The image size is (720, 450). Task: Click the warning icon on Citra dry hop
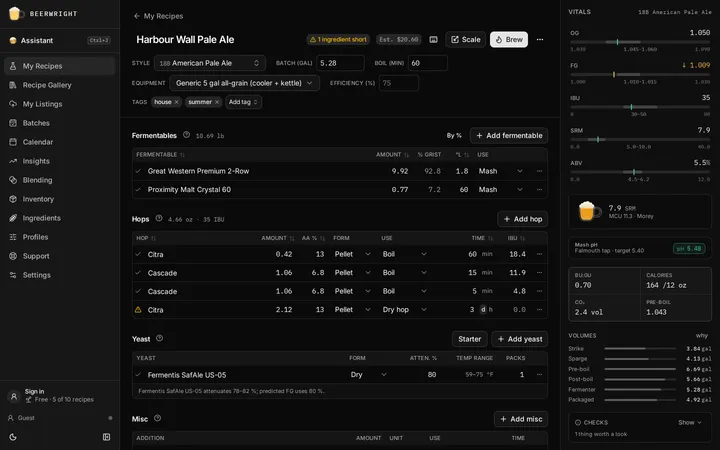click(x=138, y=310)
